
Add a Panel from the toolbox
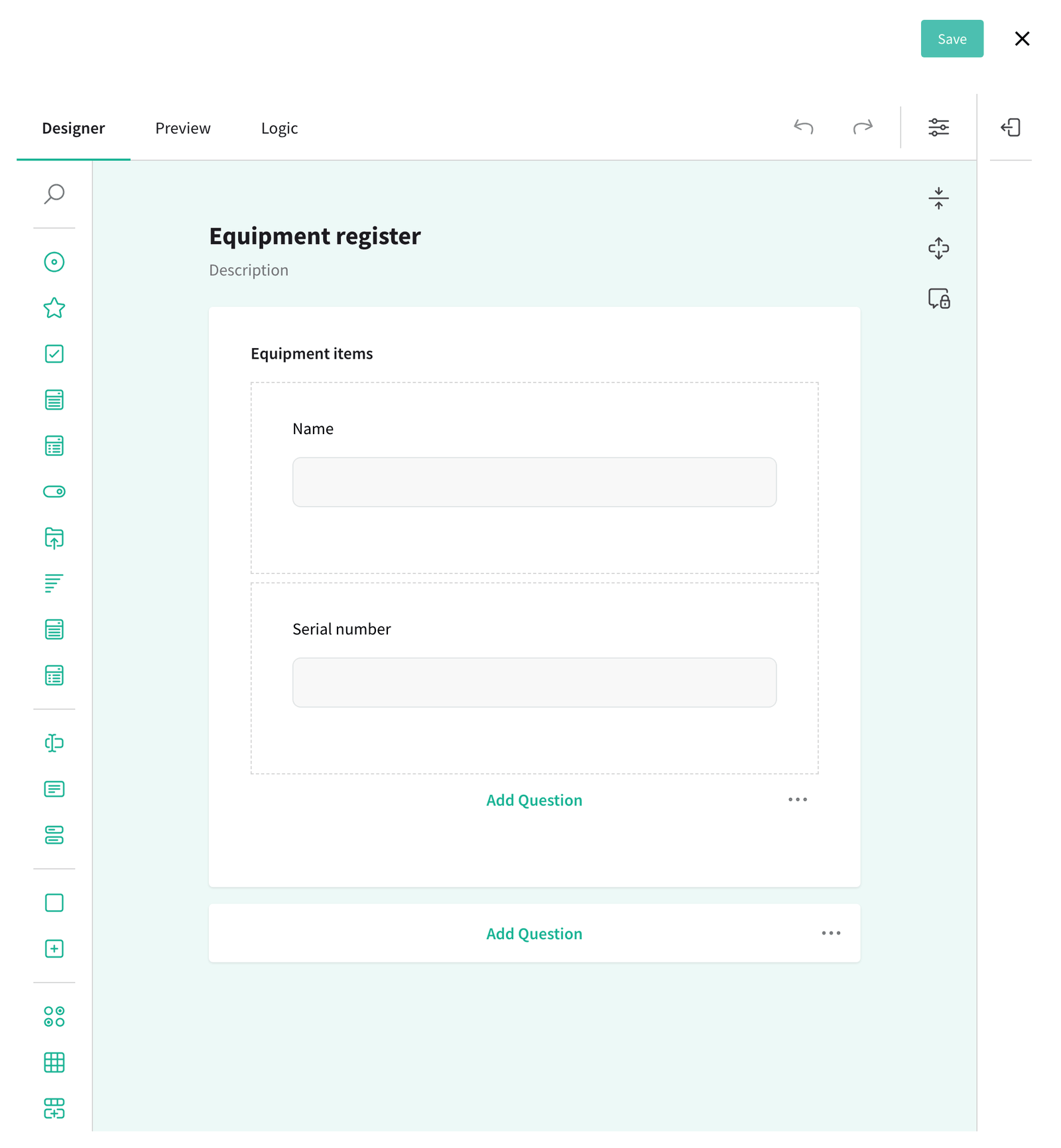click(x=54, y=903)
